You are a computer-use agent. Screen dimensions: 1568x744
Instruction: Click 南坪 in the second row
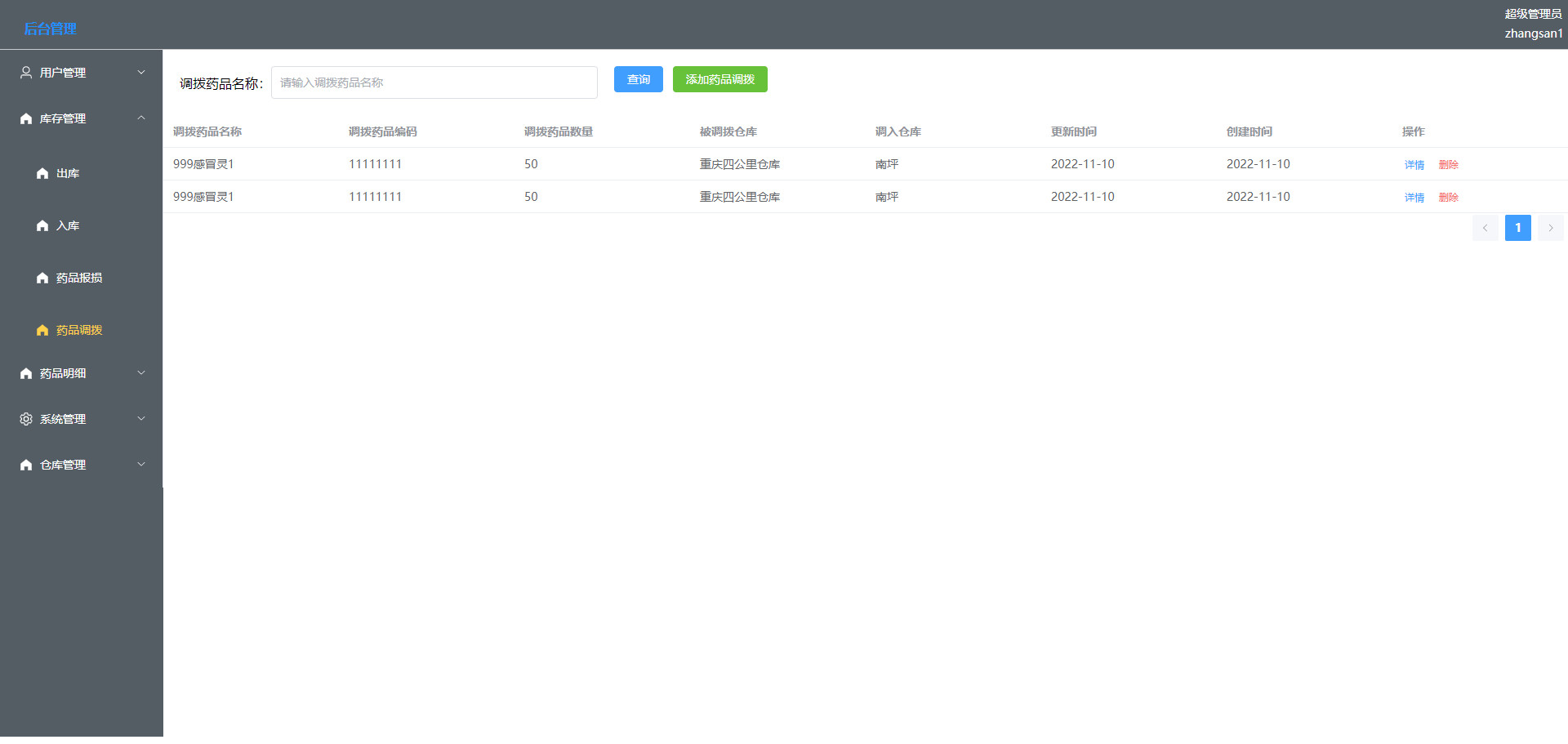887,197
